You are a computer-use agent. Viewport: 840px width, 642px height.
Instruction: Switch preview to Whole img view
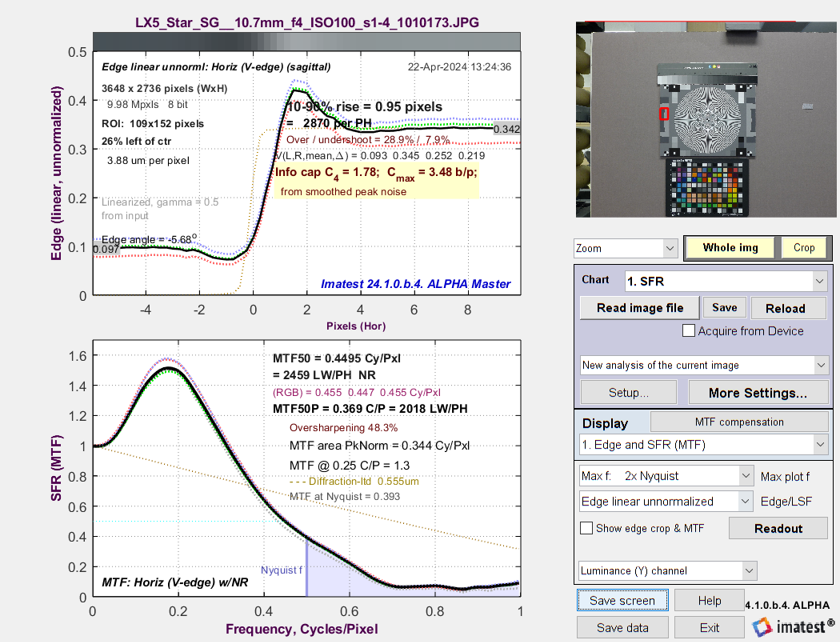point(731,247)
